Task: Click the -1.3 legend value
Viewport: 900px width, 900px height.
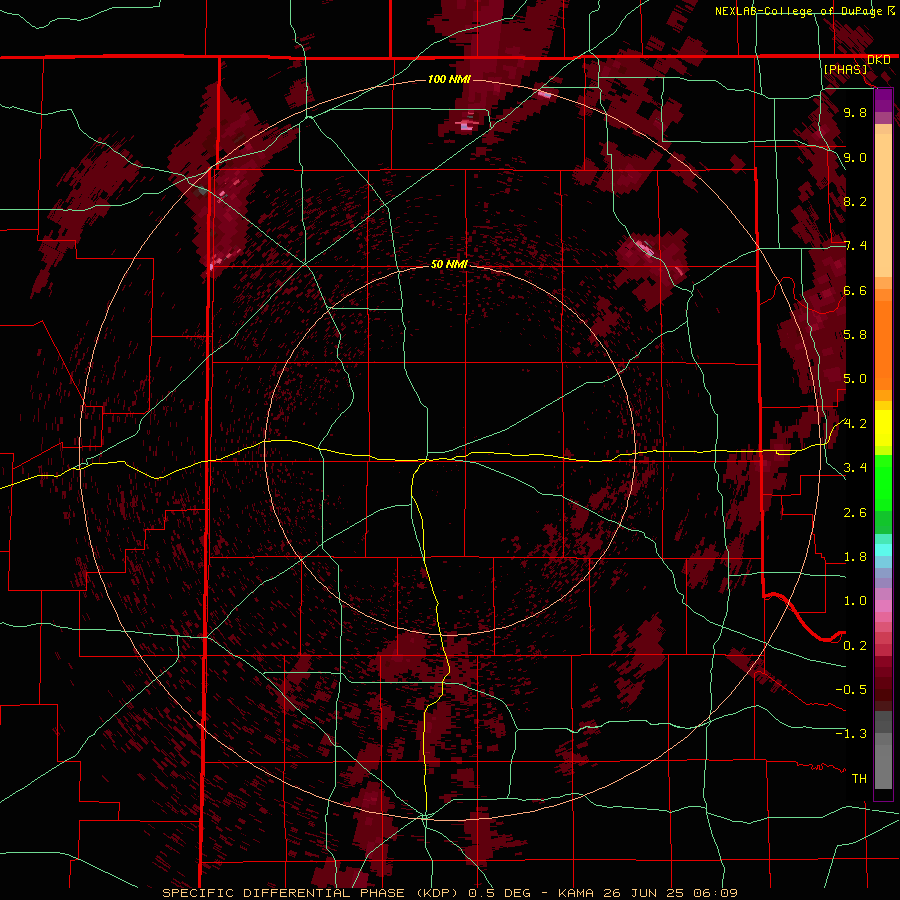Action: (851, 734)
